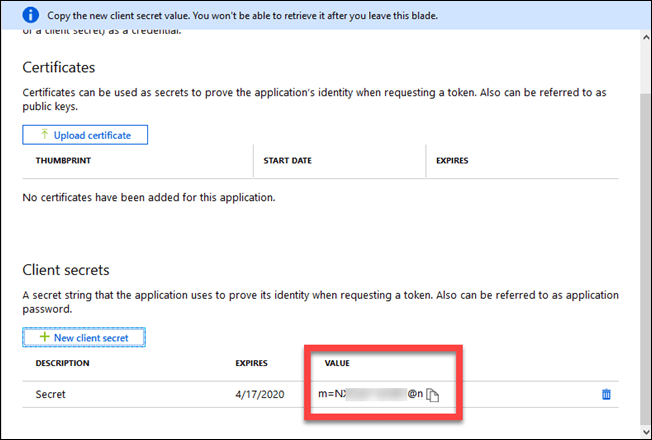Image resolution: width=652 pixels, height=440 pixels.
Task: Click EXPIRES header in the certificates table
Action: point(452,160)
